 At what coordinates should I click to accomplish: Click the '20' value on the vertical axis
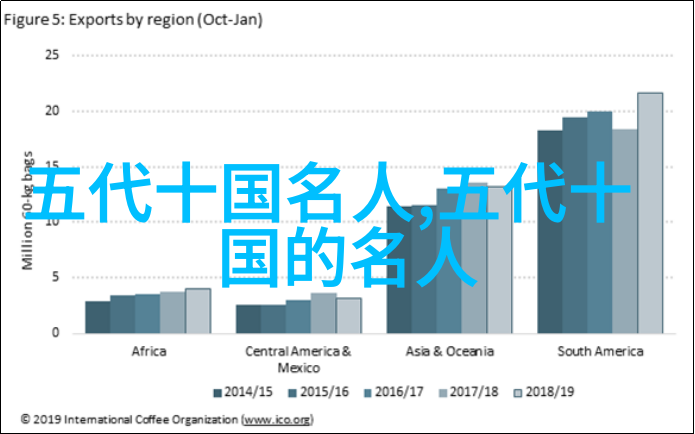[52, 111]
